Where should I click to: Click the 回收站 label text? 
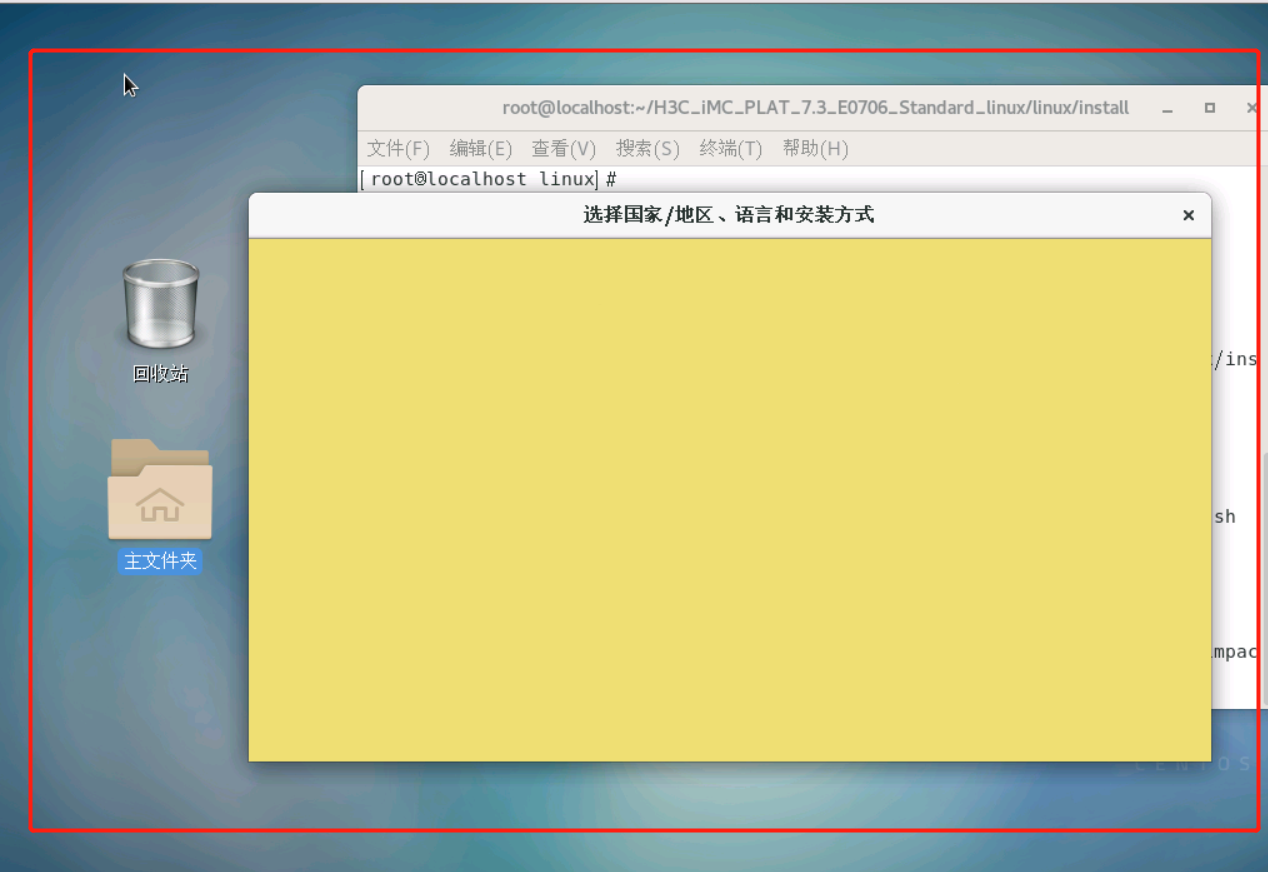[x=160, y=374]
